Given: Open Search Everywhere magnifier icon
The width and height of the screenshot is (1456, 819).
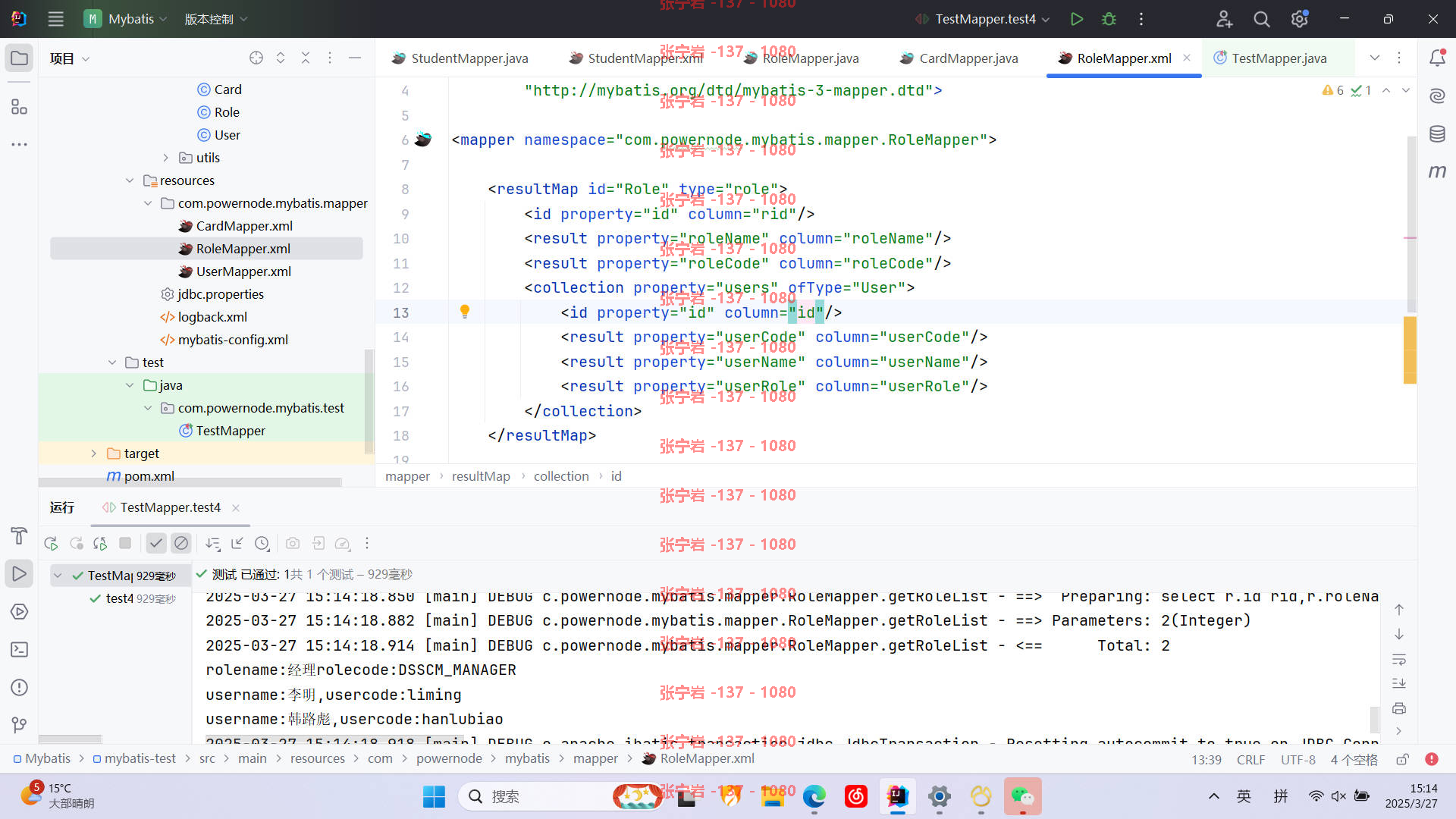Looking at the screenshot, I should point(1261,19).
